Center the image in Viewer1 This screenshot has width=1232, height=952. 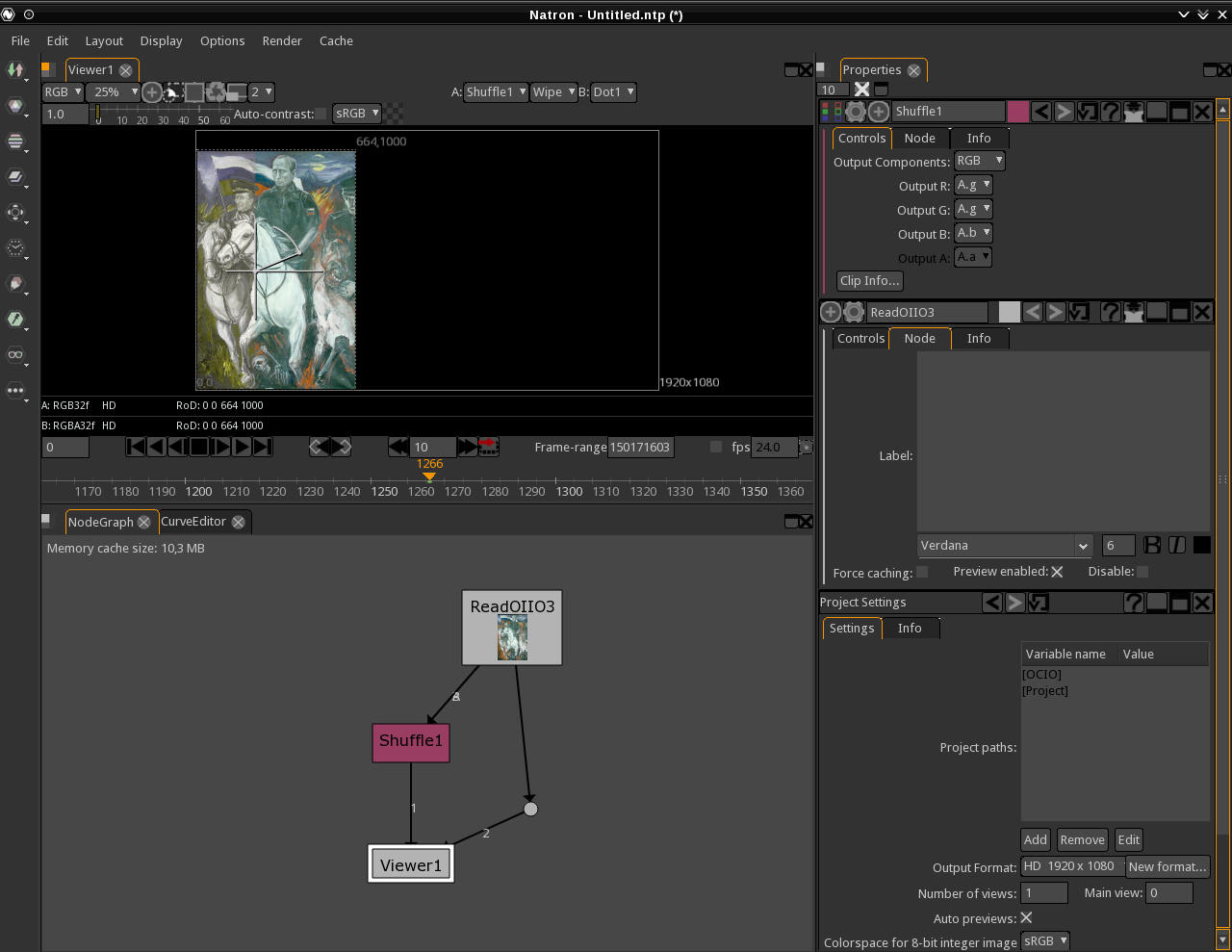pyautogui.click(x=152, y=92)
